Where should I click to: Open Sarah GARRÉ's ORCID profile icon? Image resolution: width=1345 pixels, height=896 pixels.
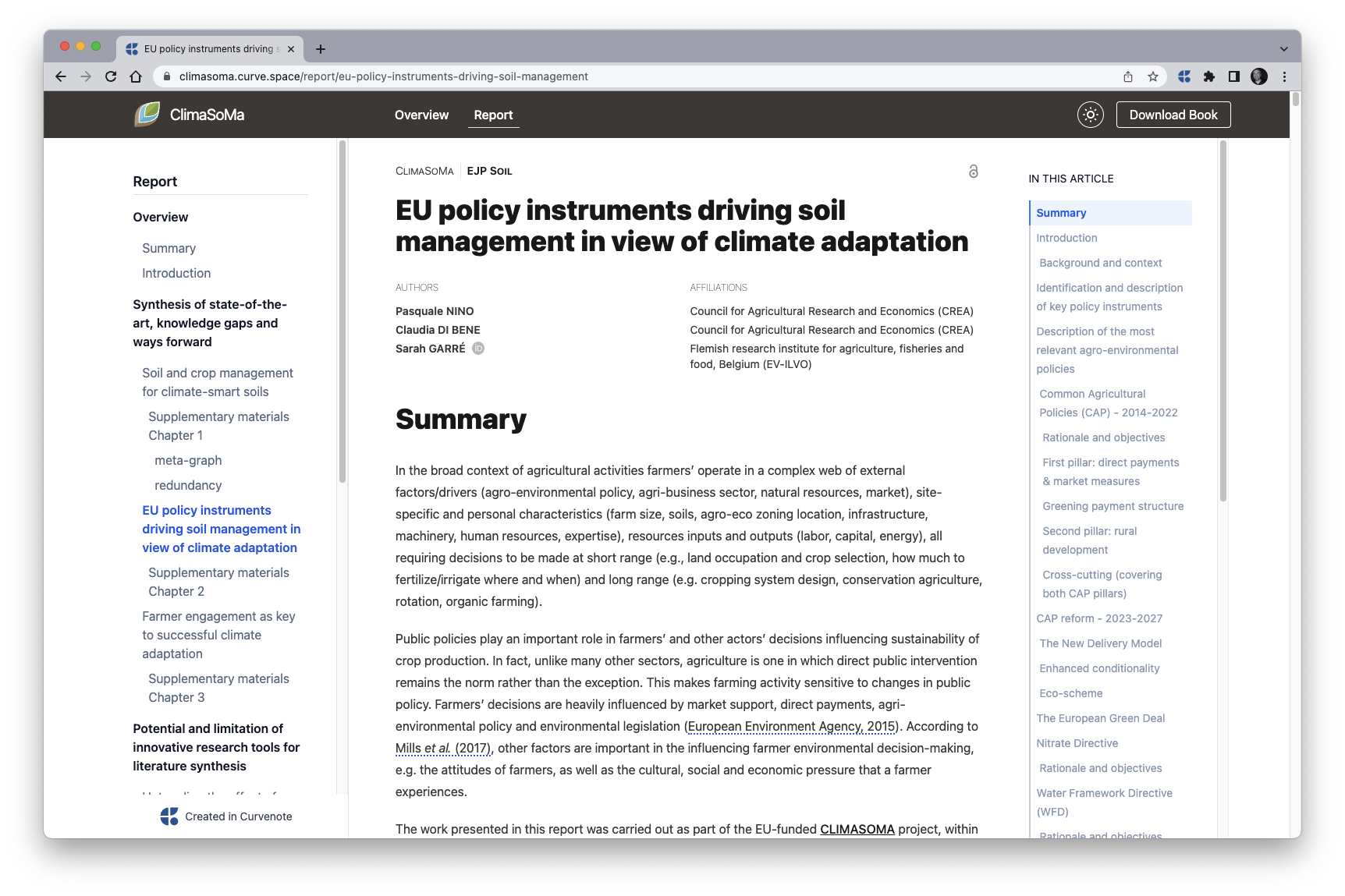coord(478,349)
